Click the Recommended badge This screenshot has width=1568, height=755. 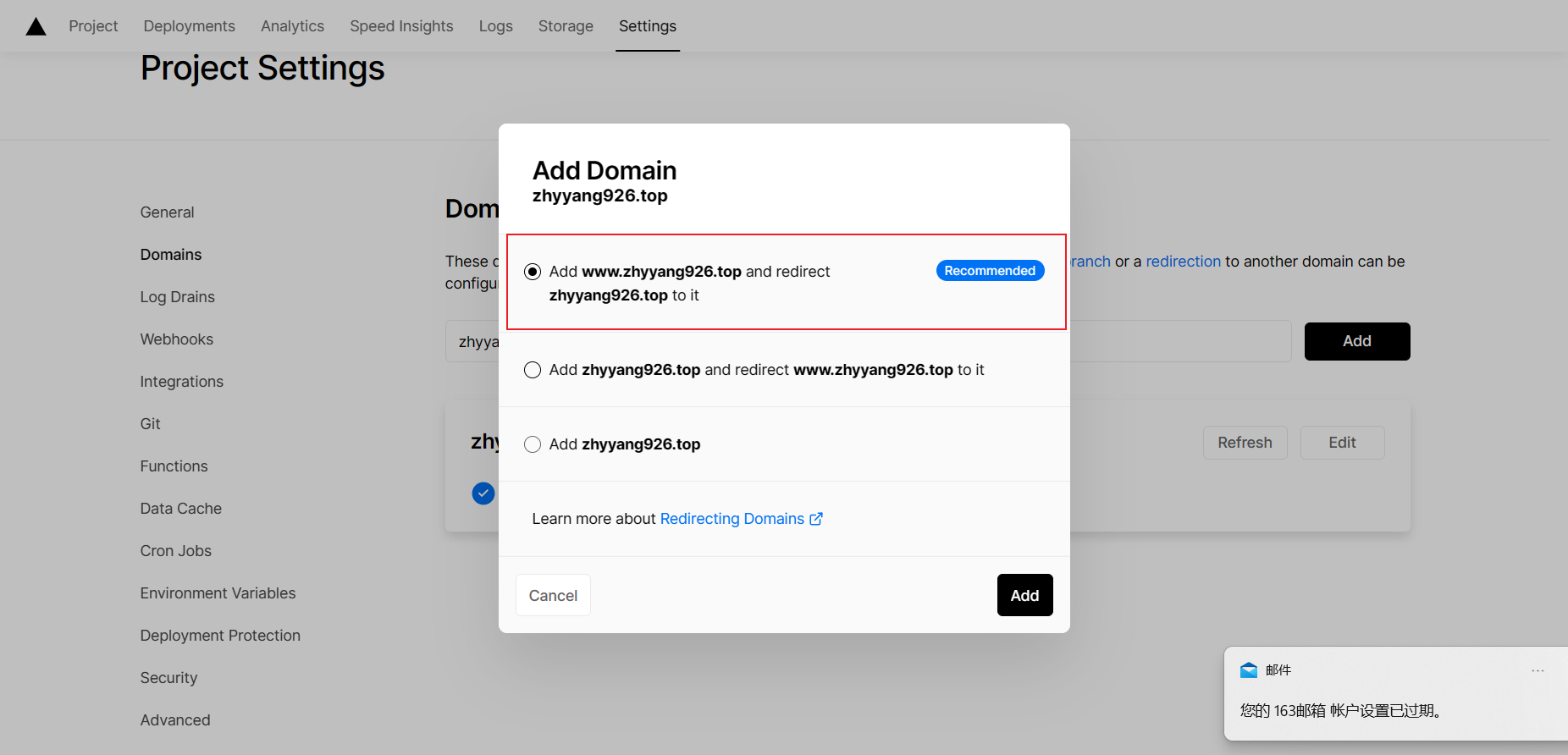[990, 271]
